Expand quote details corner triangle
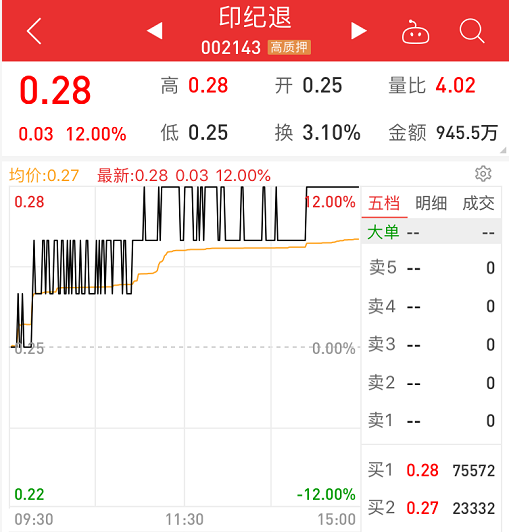Image resolution: width=509 pixels, height=532 pixels. pyautogui.click(x=503, y=150)
